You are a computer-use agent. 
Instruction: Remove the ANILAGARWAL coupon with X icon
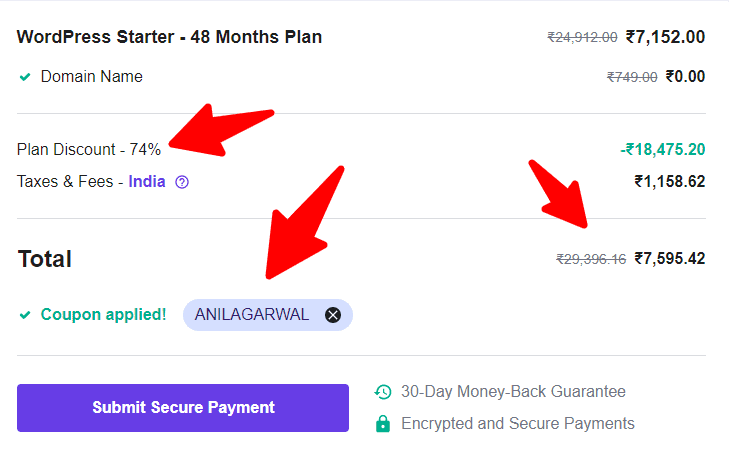[x=333, y=315]
